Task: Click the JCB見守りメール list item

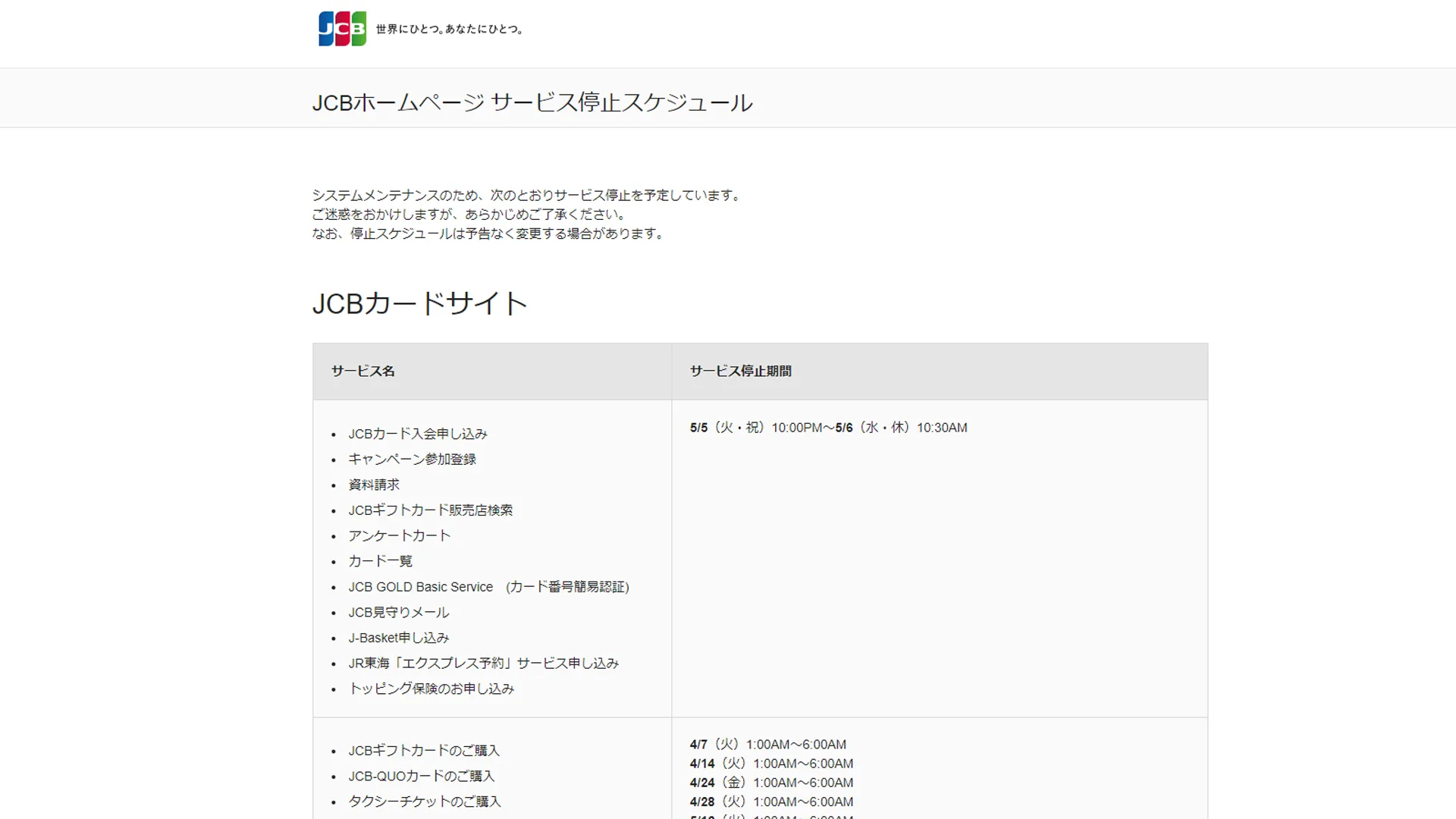Action: click(x=399, y=612)
